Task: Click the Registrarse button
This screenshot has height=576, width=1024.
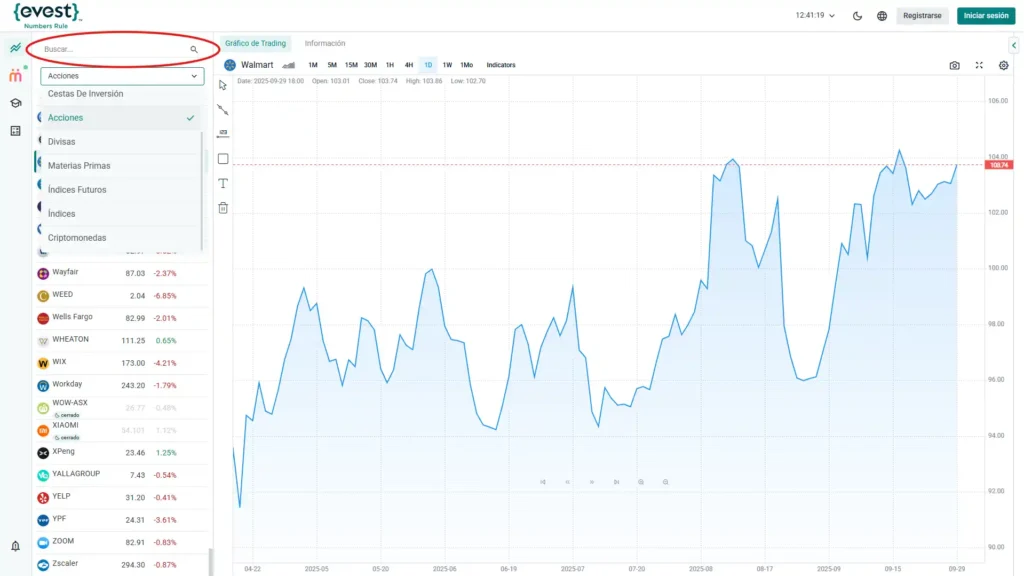Action: 921,16
